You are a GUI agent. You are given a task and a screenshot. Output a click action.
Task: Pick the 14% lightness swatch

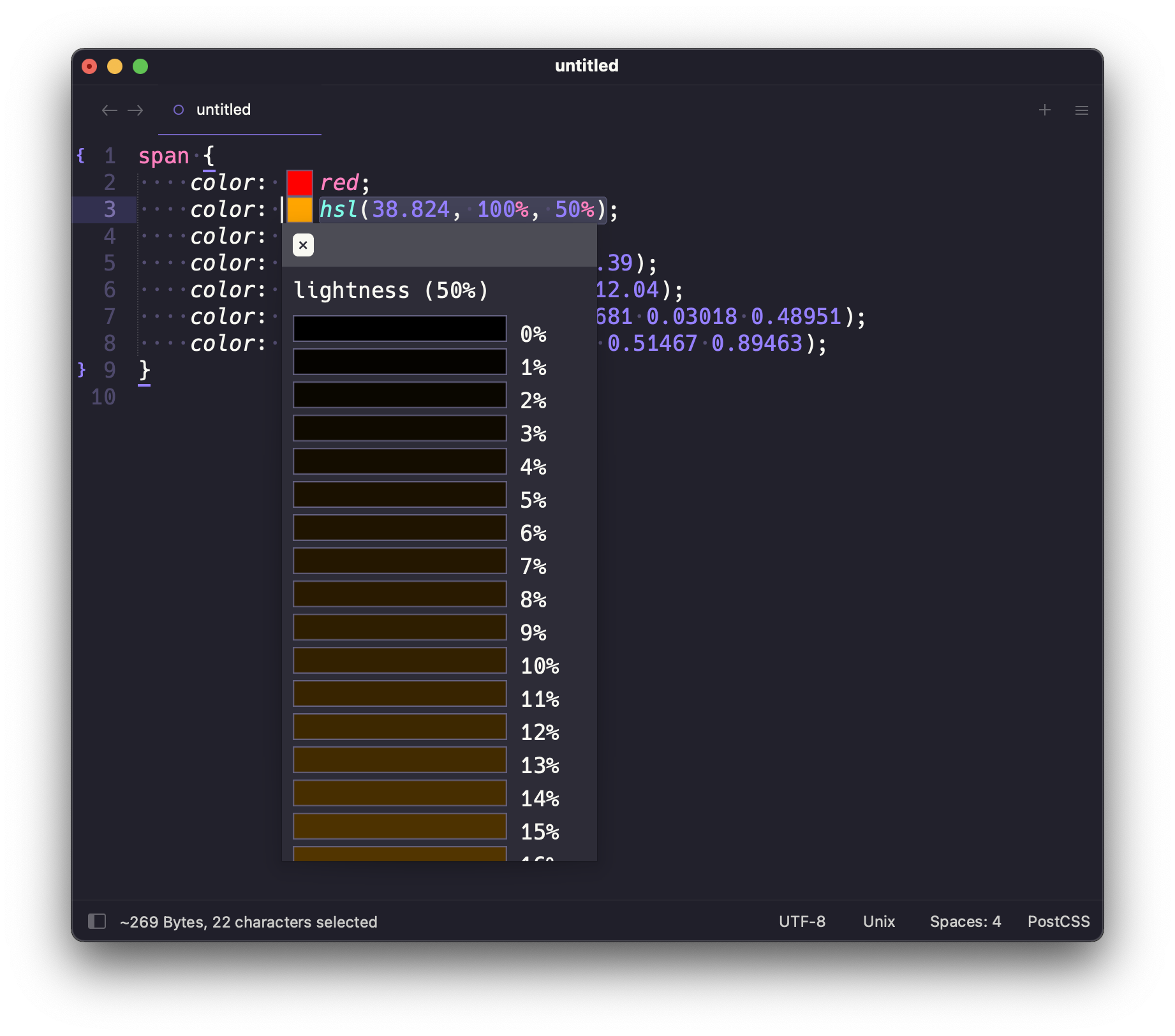[400, 793]
